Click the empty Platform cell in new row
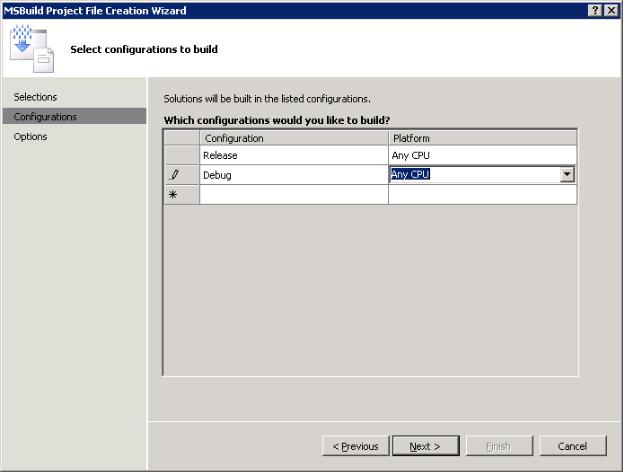The image size is (623, 472). (x=482, y=195)
